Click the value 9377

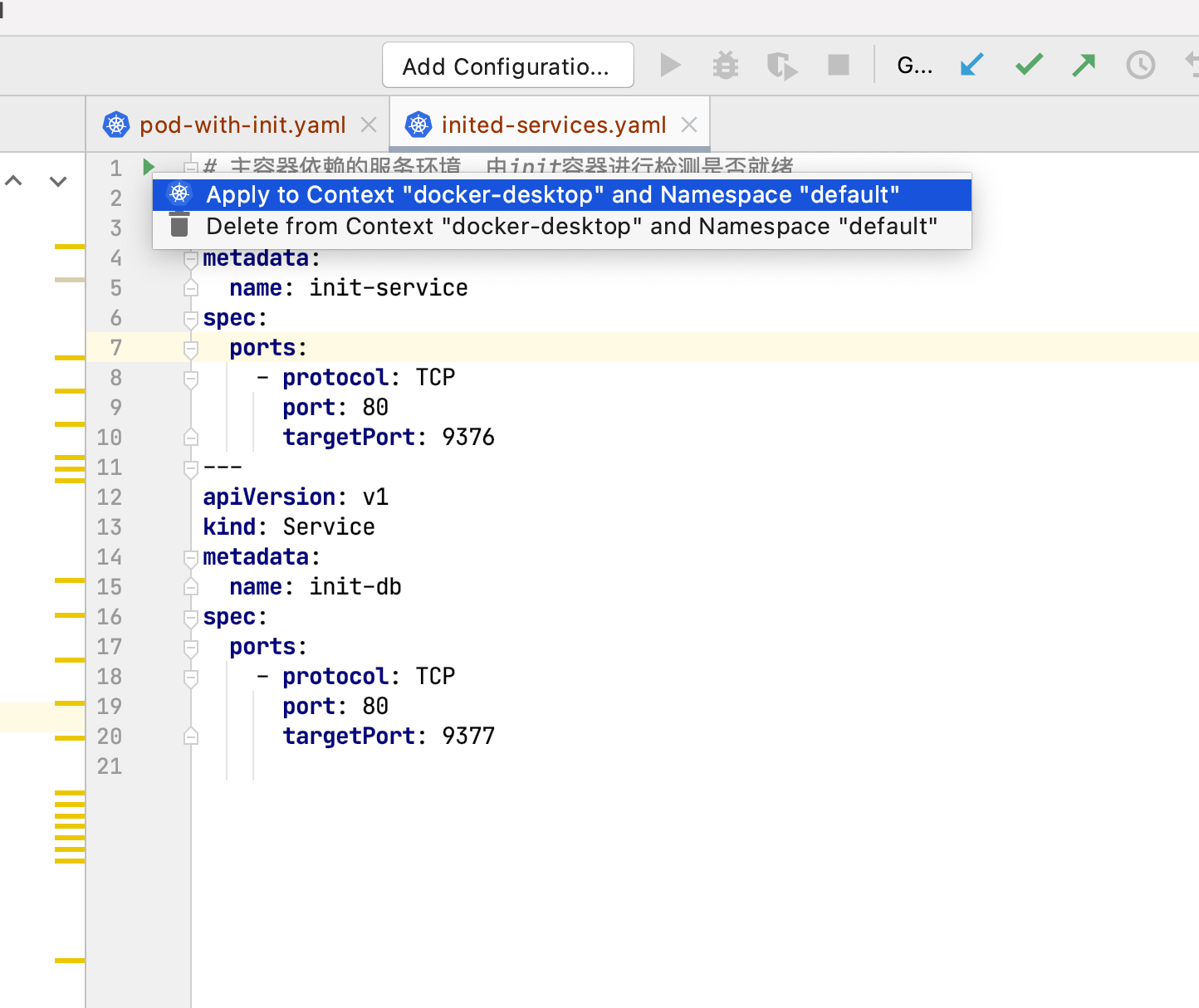click(x=468, y=736)
